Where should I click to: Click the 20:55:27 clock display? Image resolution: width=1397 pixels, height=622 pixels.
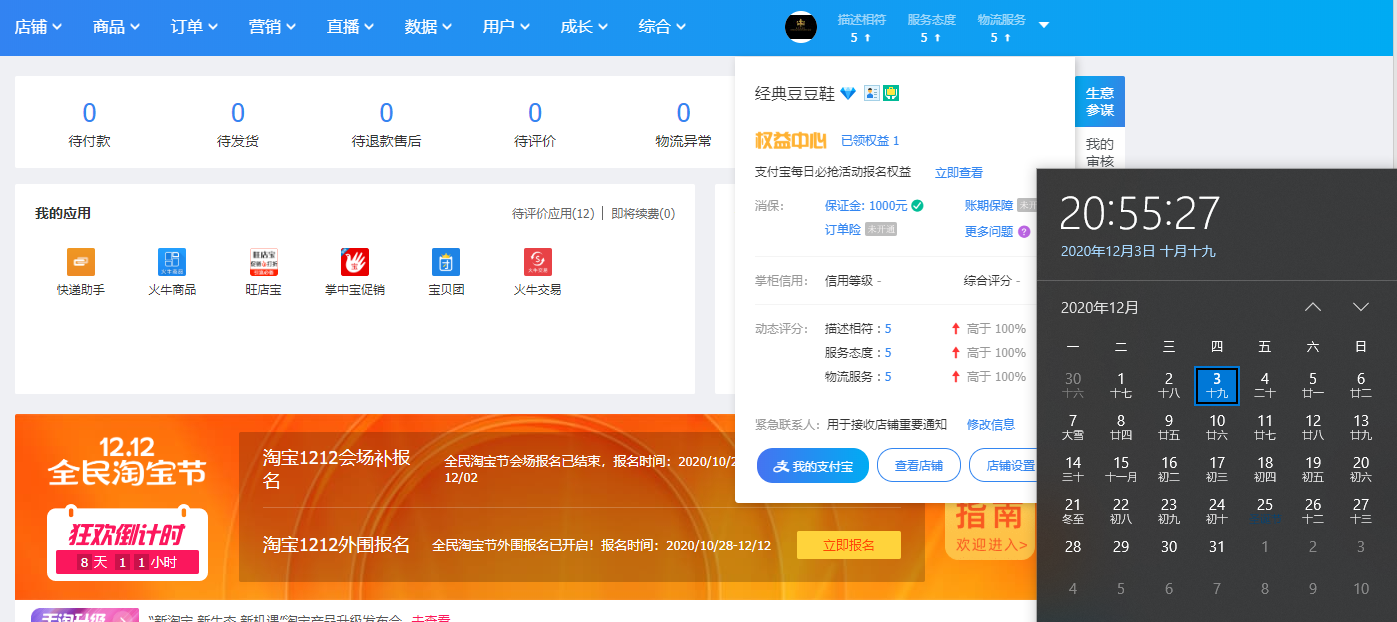[1140, 213]
